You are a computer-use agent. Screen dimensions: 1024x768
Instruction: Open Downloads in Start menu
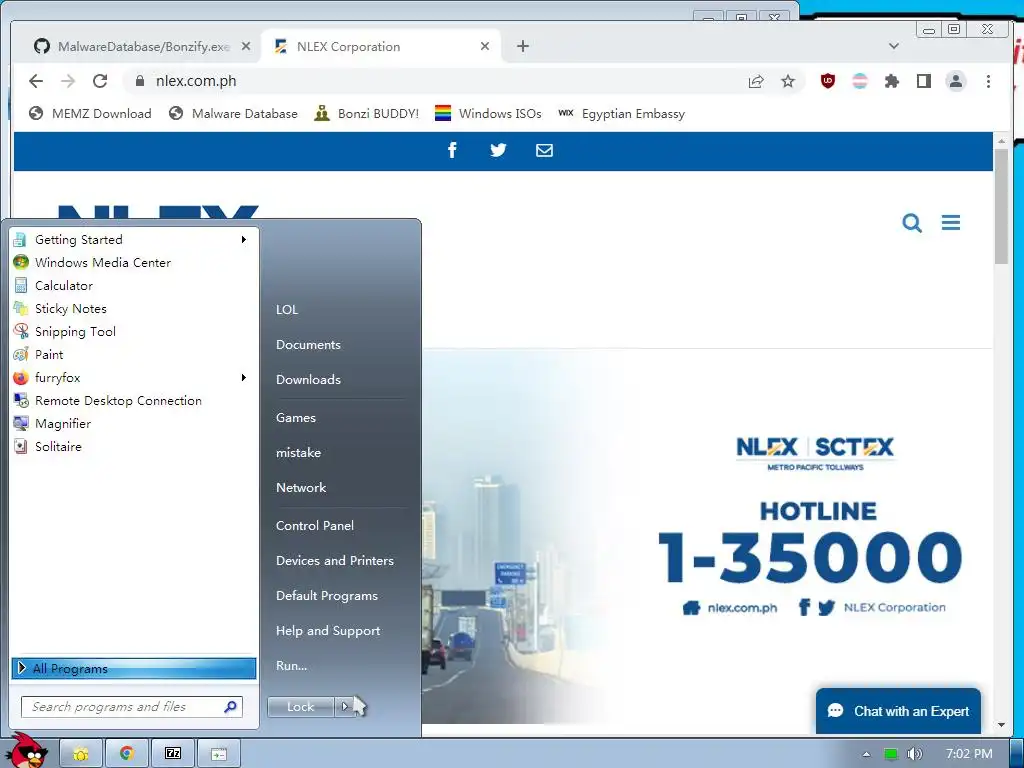pyautogui.click(x=308, y=379)
